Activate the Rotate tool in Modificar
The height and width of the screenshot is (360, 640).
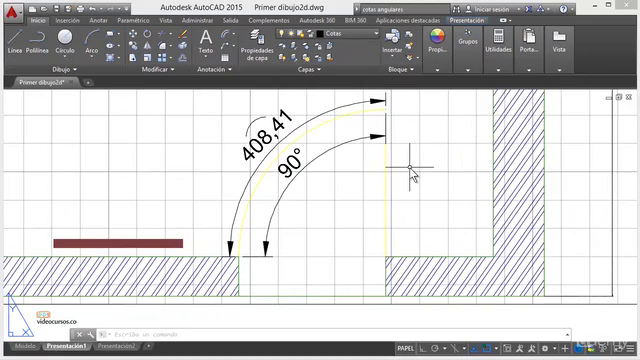pyautogui.click(x=147, y=34)
